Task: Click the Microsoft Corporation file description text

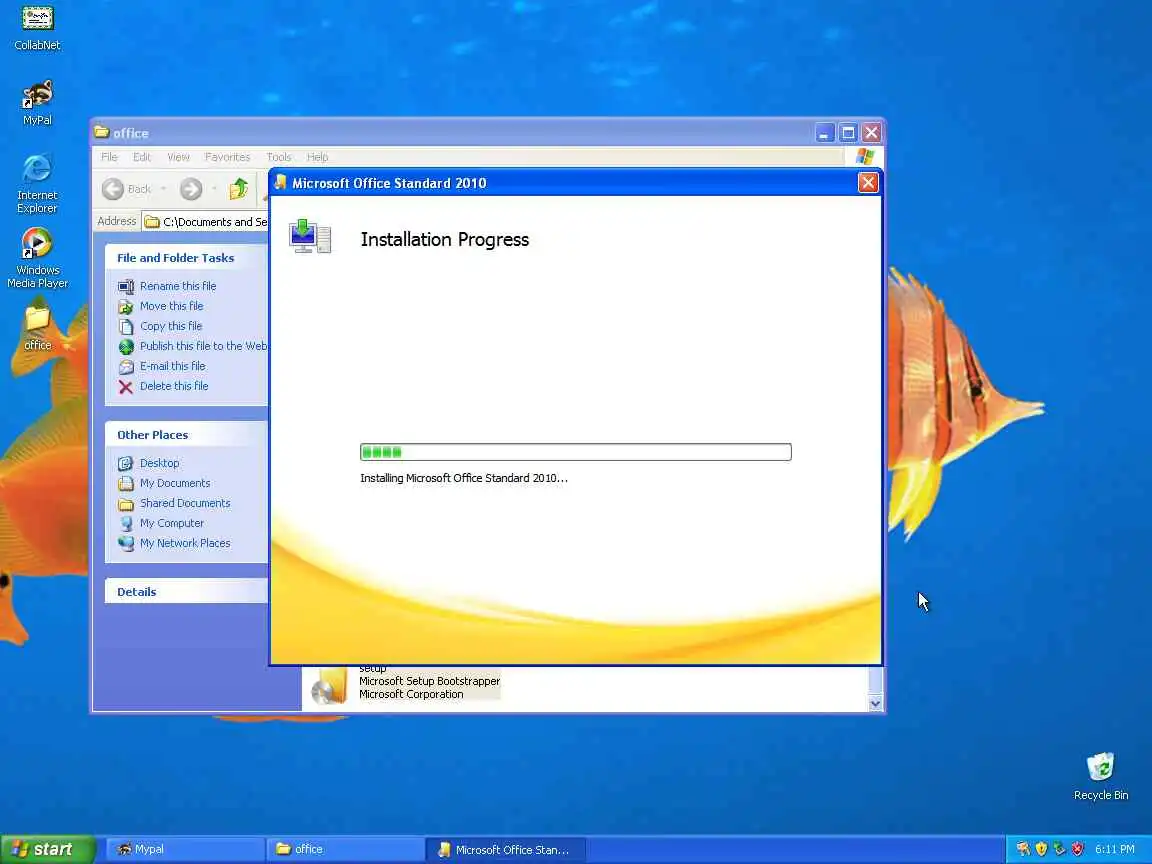Action: (x=411, y=694)
